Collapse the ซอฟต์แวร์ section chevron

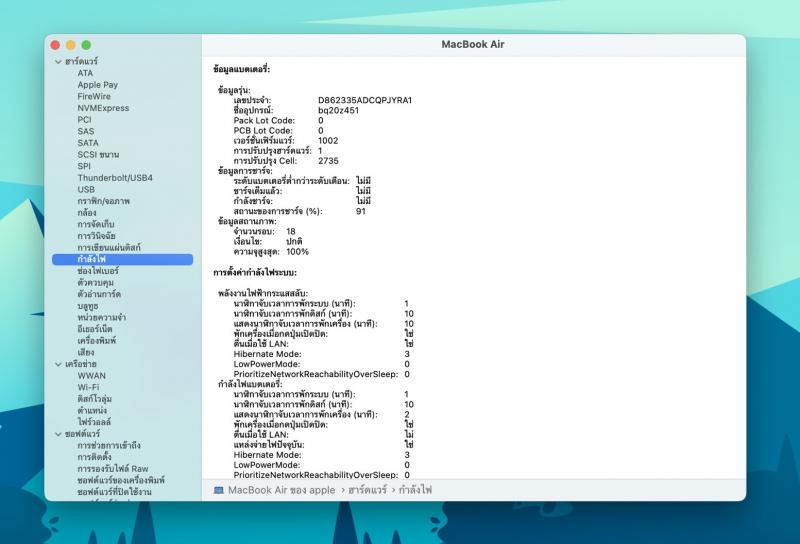(58, 434)
